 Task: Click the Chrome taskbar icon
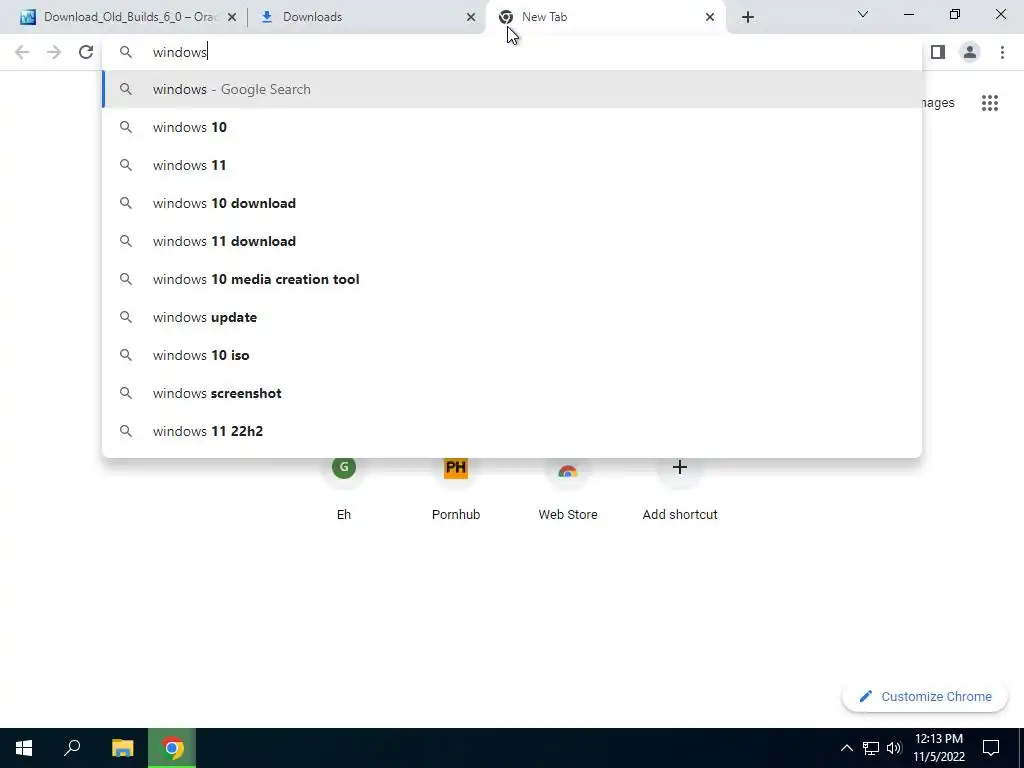[172, 748]
